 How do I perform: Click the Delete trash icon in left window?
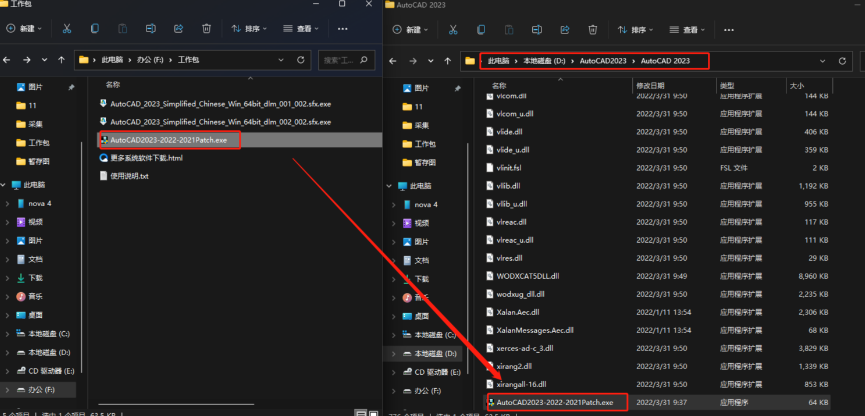(x=206, y=29)
